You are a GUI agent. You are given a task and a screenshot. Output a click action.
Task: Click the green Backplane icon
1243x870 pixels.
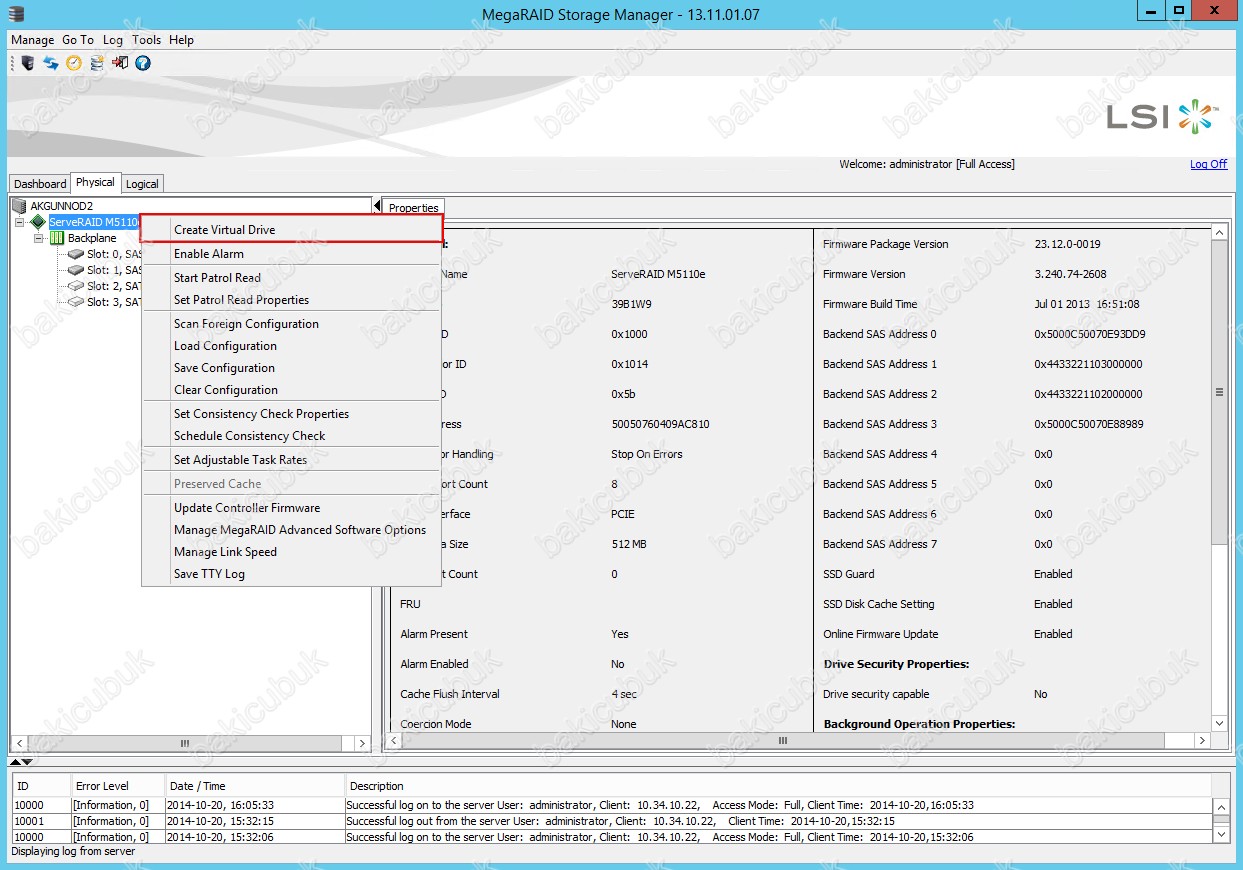[x=57, y=238]
